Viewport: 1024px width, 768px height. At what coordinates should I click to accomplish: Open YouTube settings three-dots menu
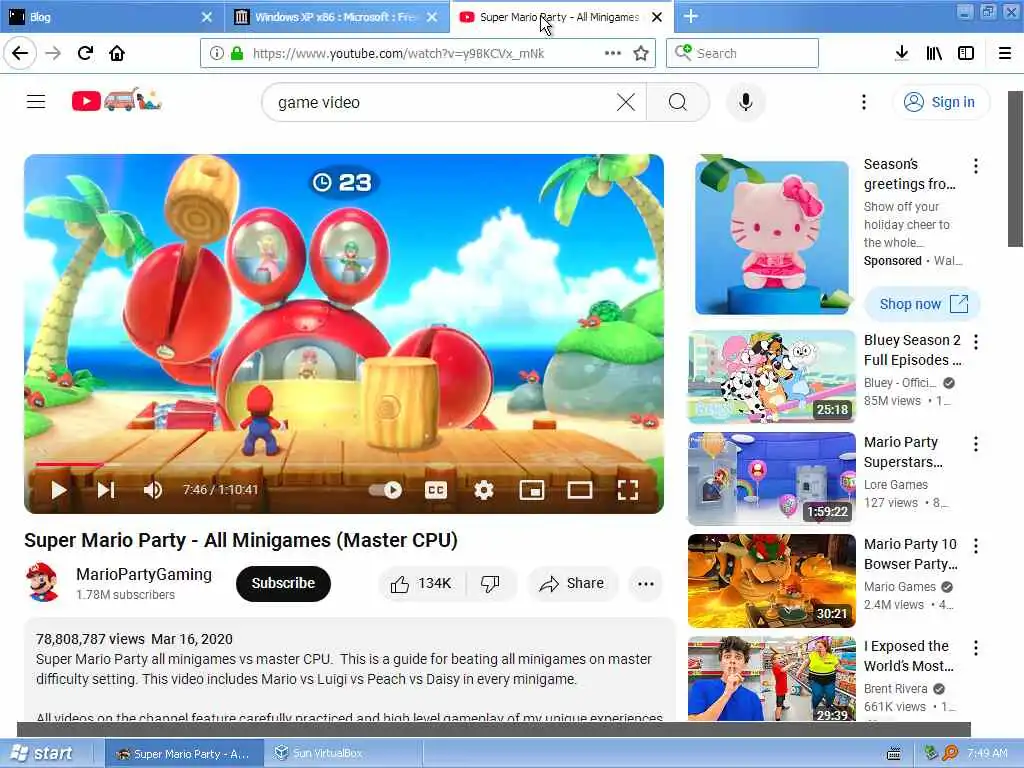coord(864,102)
